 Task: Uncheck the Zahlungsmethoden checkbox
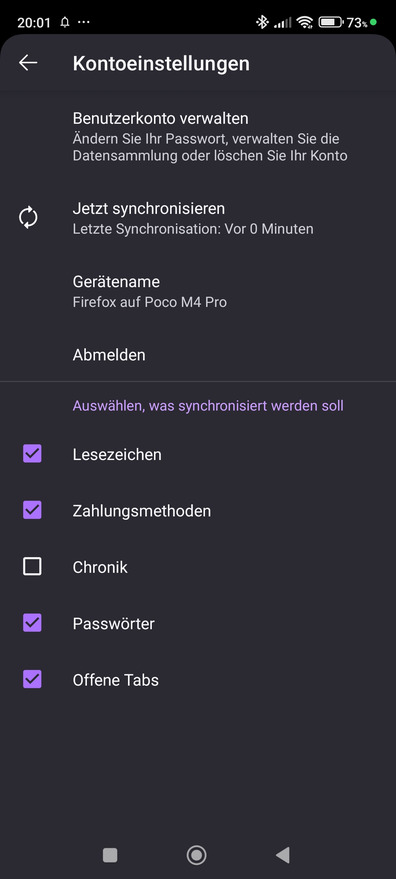pyautogui.click(x=32, y=510)
